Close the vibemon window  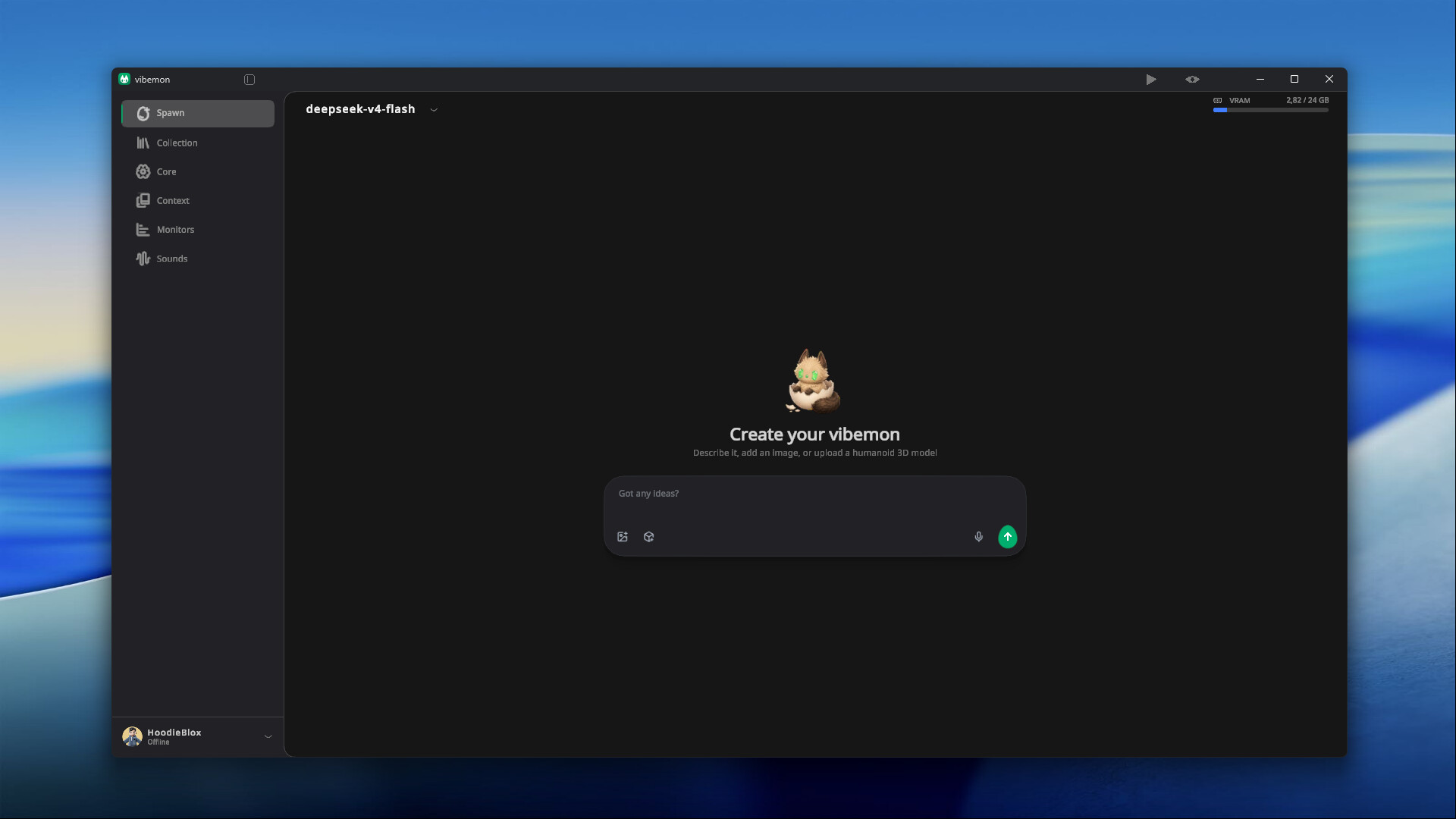pos(1329,79)
